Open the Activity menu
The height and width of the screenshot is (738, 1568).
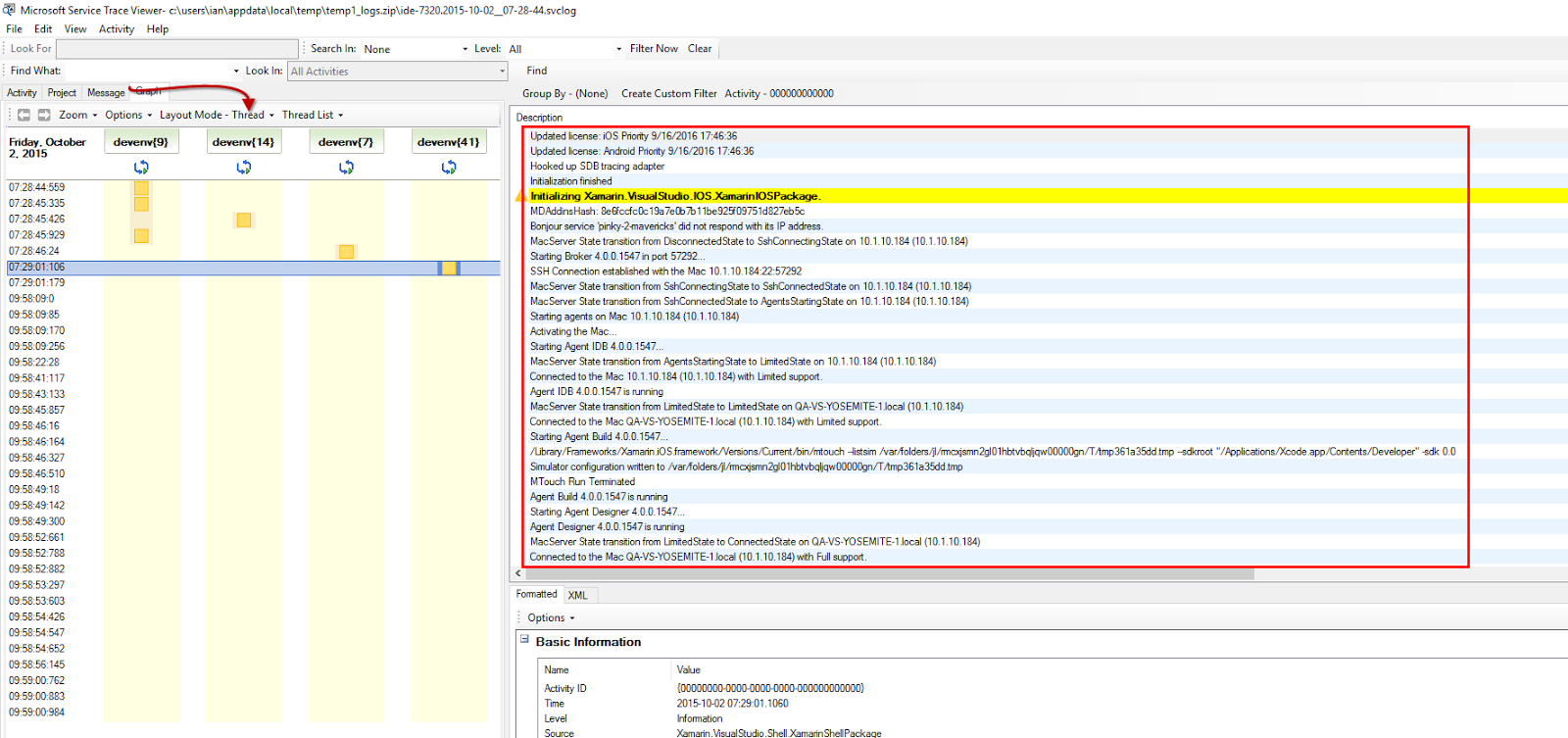[x=117, y=29]
